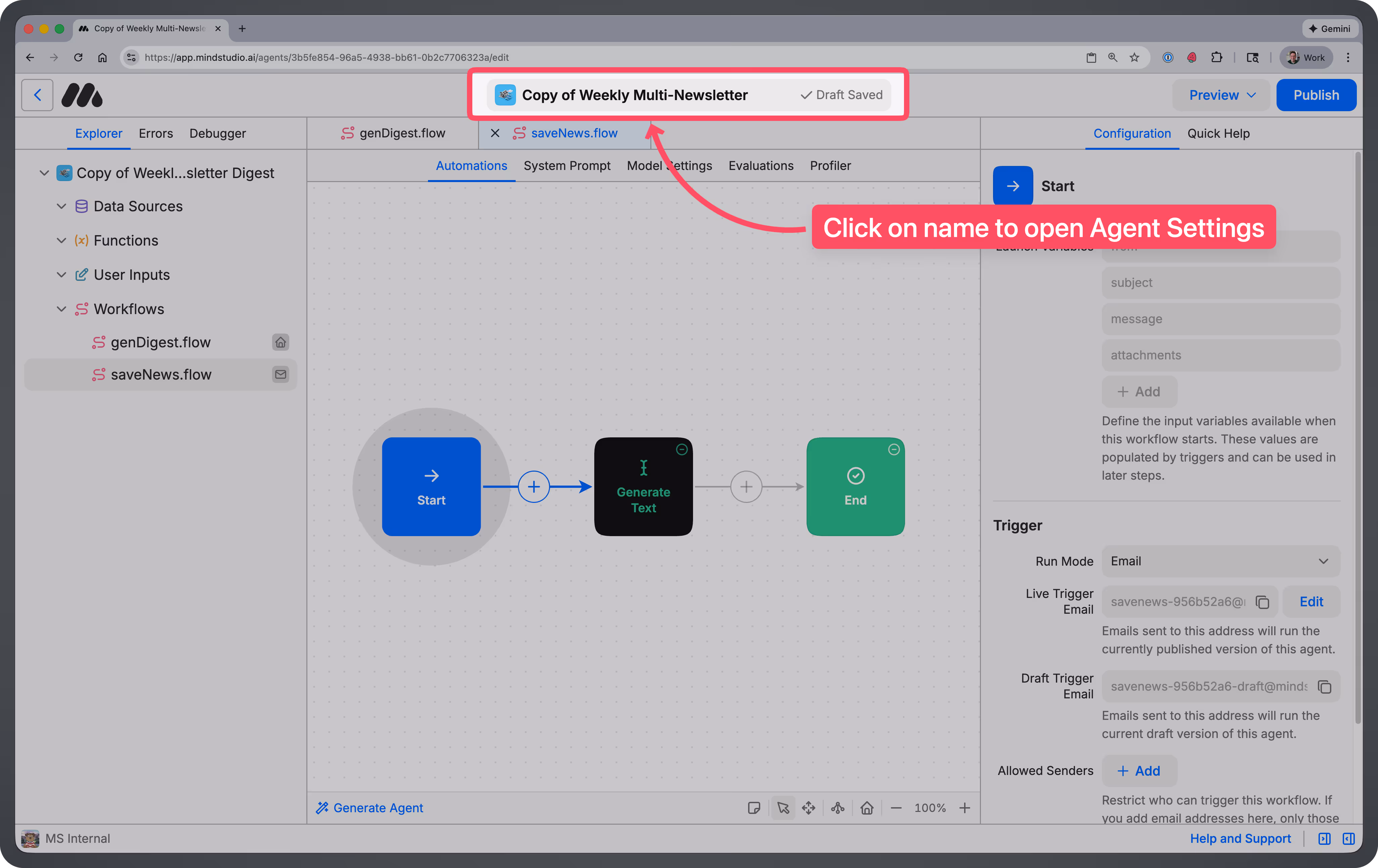
Task: Fit canvas view with the home icon
Action: (x=867, y=808)
